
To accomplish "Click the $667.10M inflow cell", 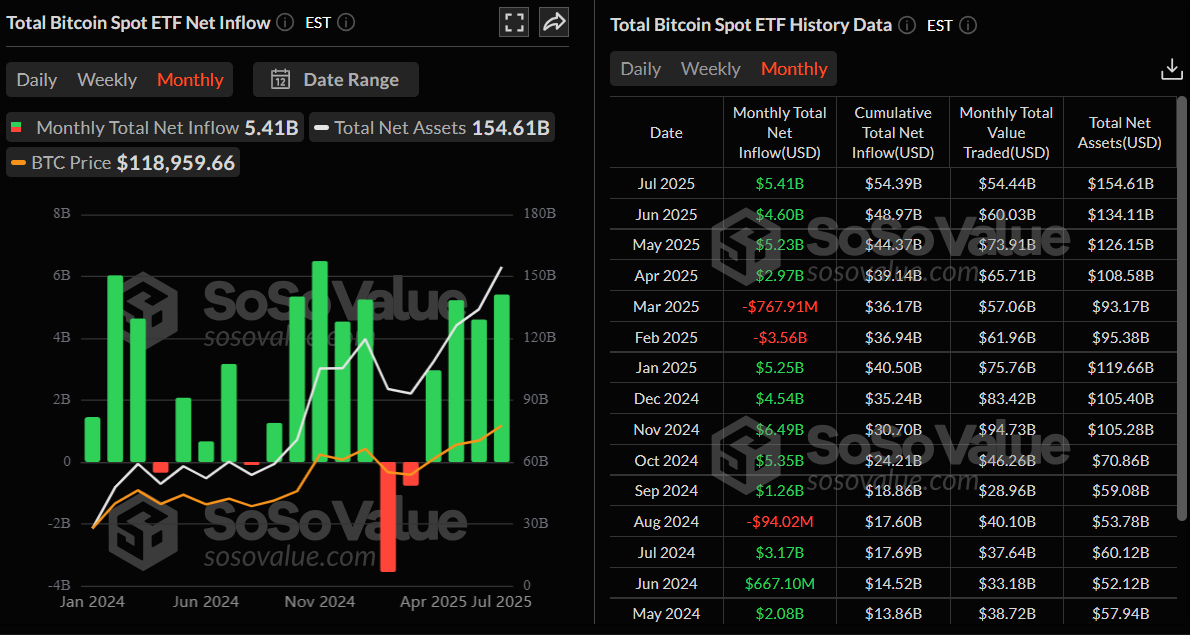I will click(779, 583).
